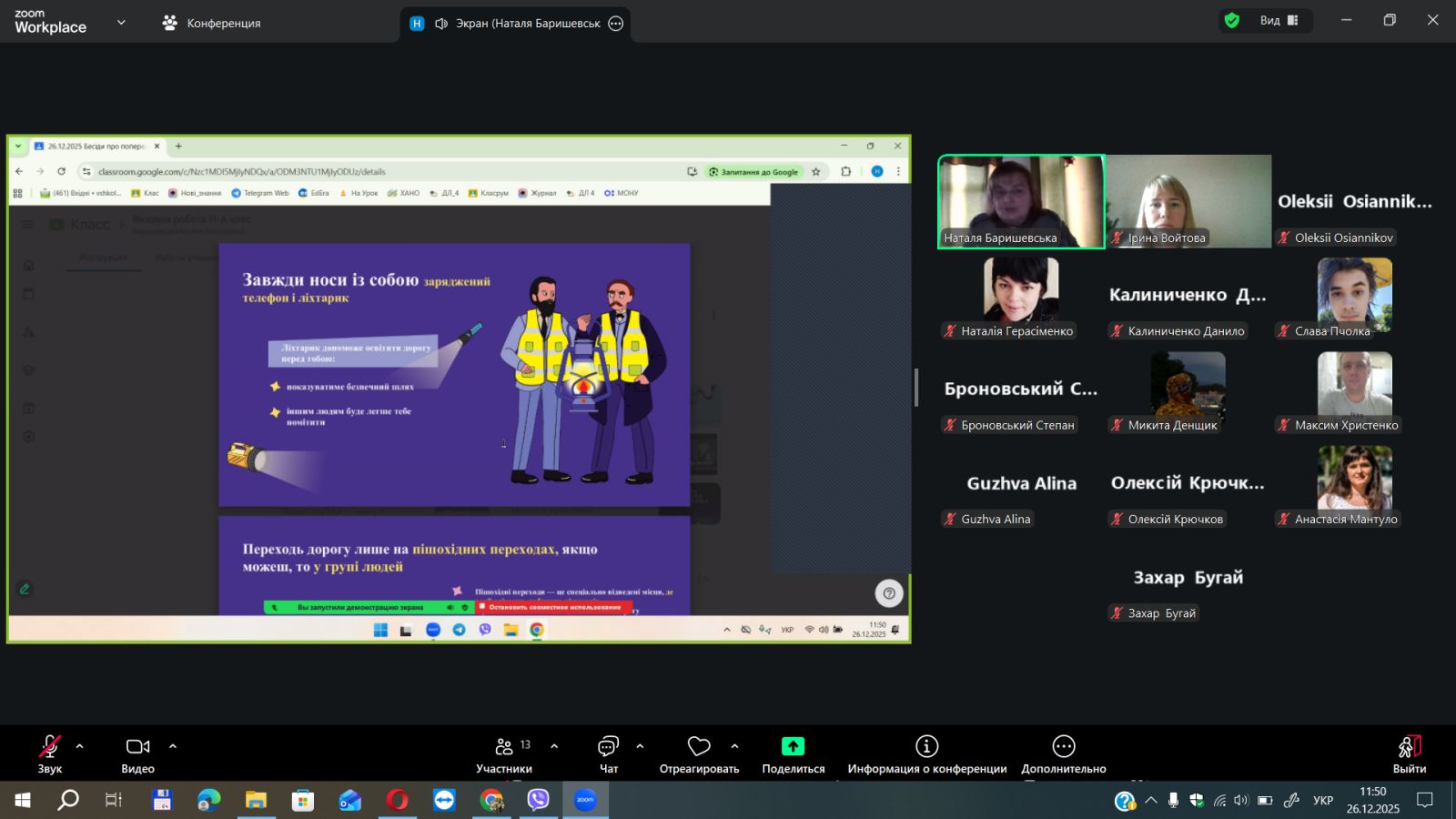
Task: Switch to the Конференция tab
Action: 211,24
